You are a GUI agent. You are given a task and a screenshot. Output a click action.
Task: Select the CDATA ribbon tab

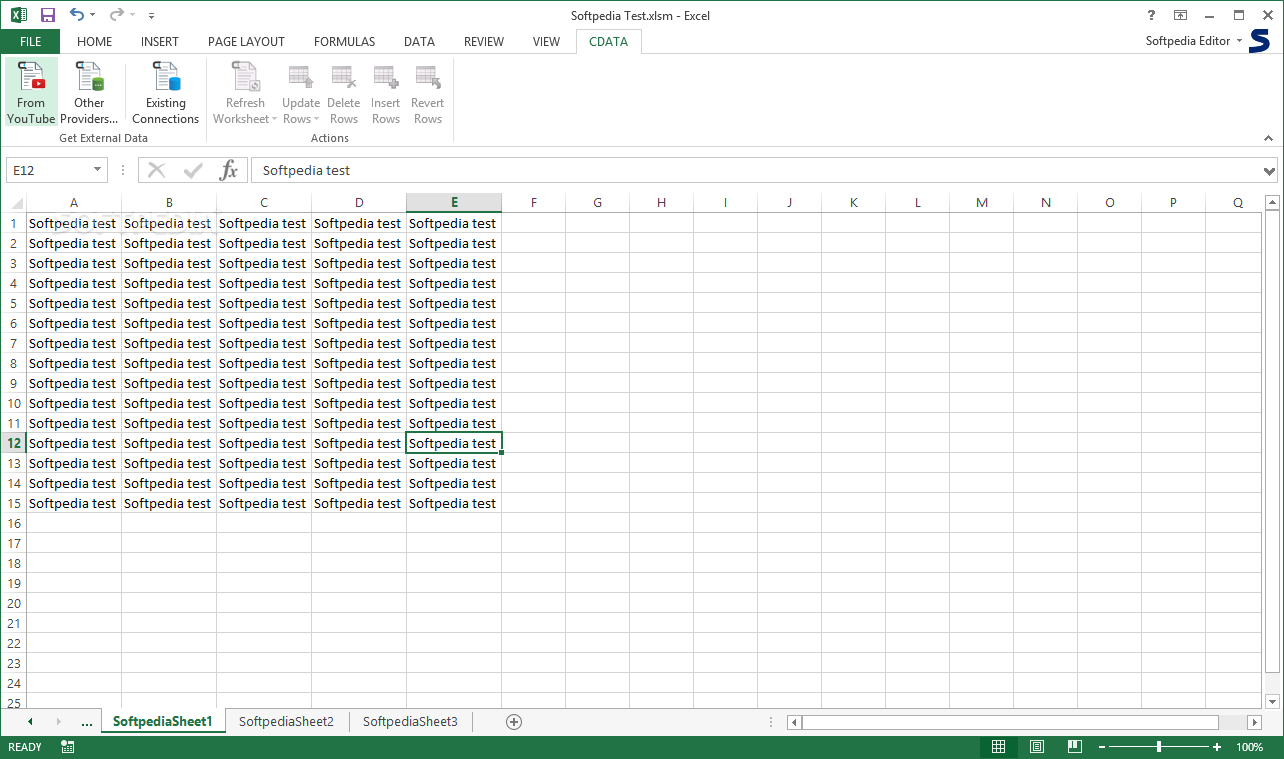click(609, 41)
